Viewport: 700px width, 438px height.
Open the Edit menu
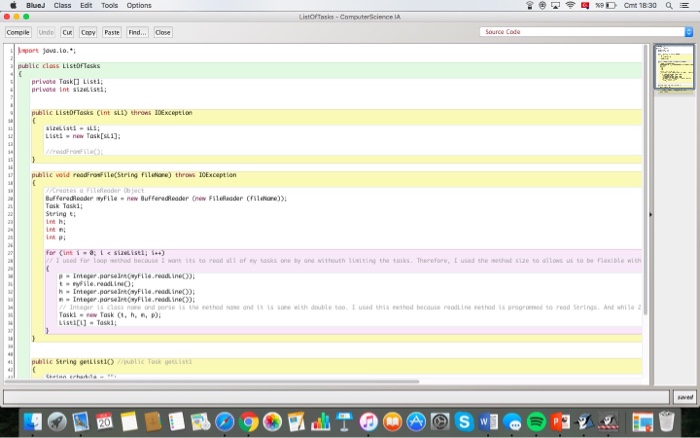86,5
